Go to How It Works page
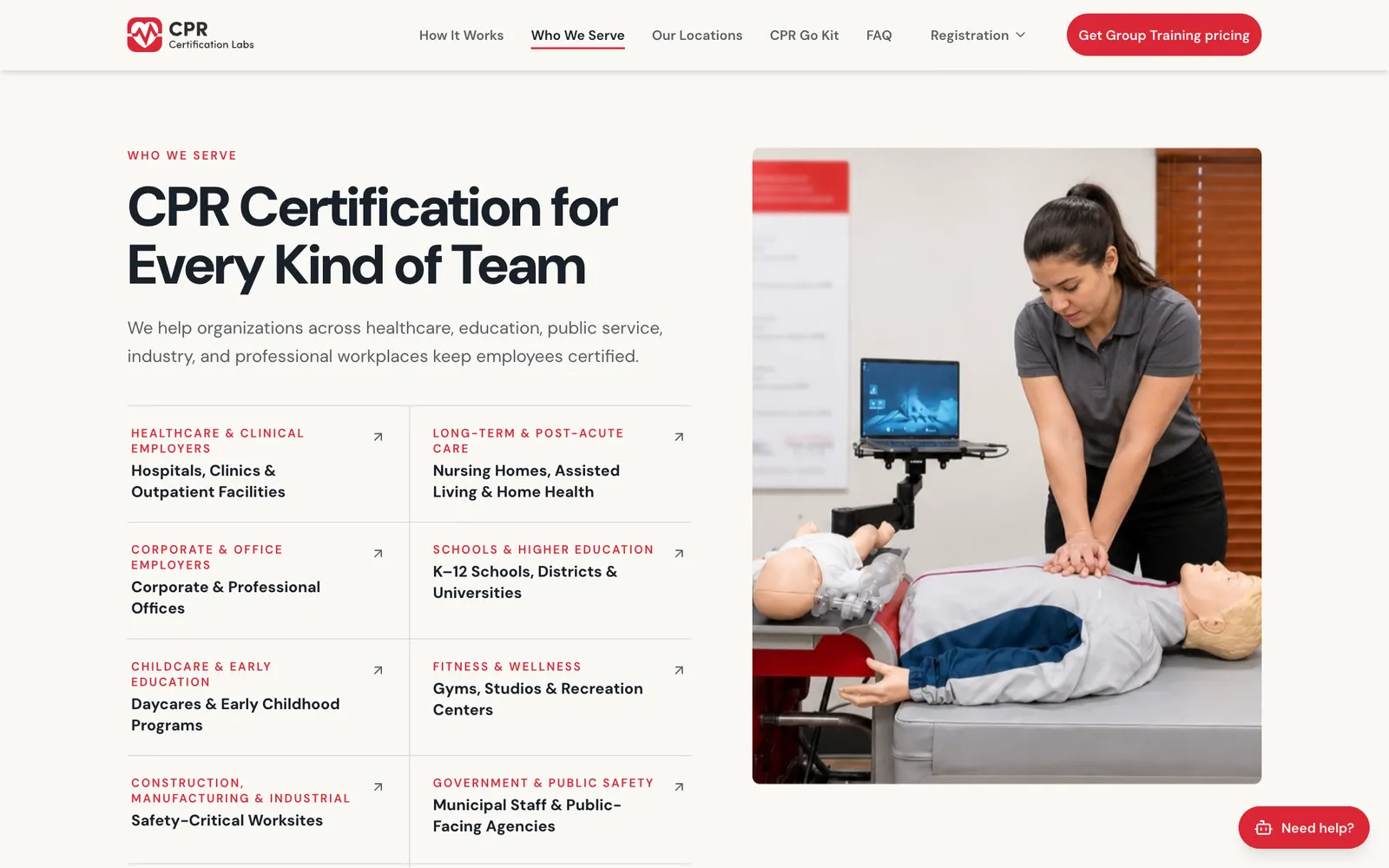Viewport: 1389px width, 868px height. pyautogui.click(x=461, y=36)
